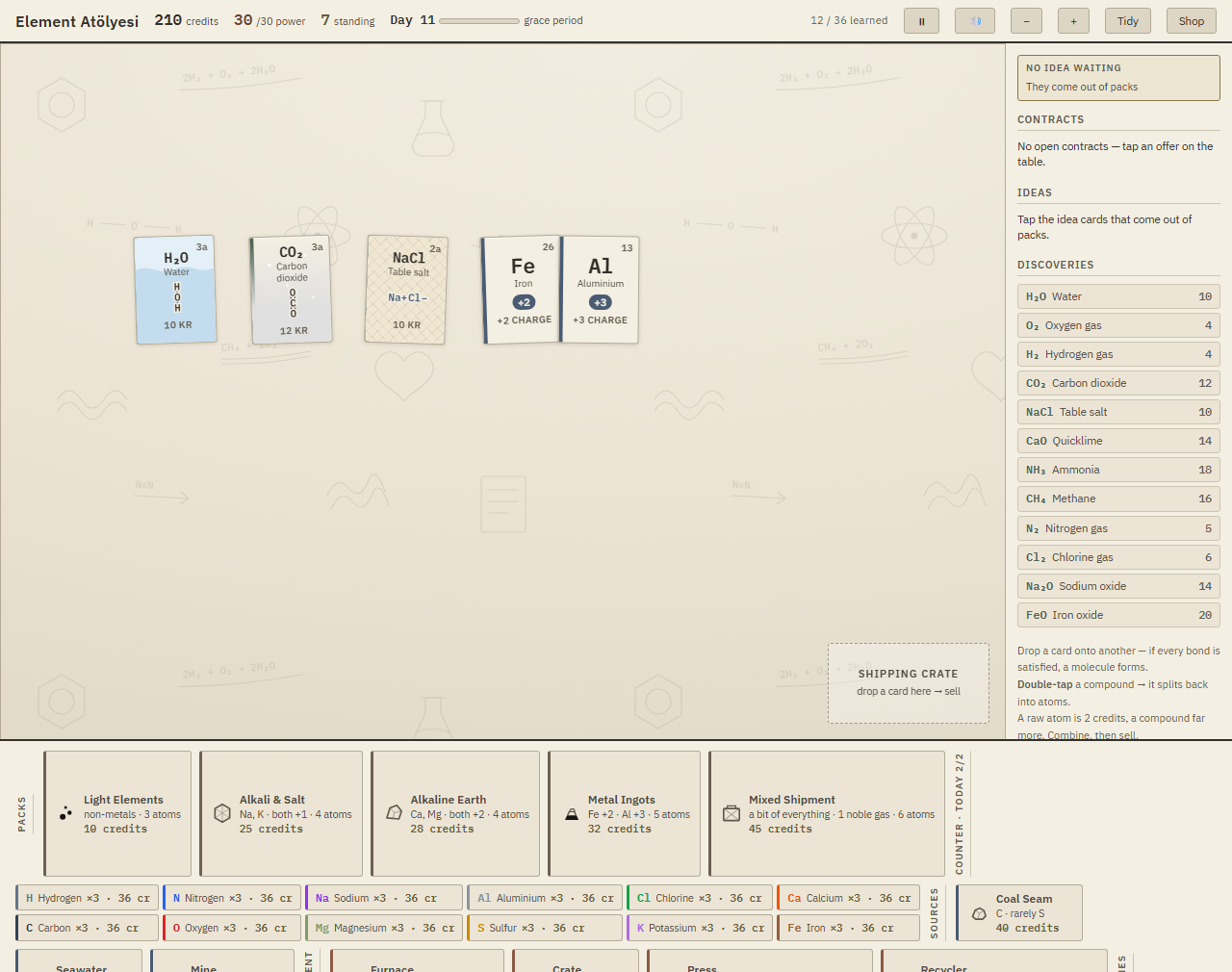Screen dimensions: 1232x972
Task: Click the 12 / 36 learned counter
Action: [849, 20]
